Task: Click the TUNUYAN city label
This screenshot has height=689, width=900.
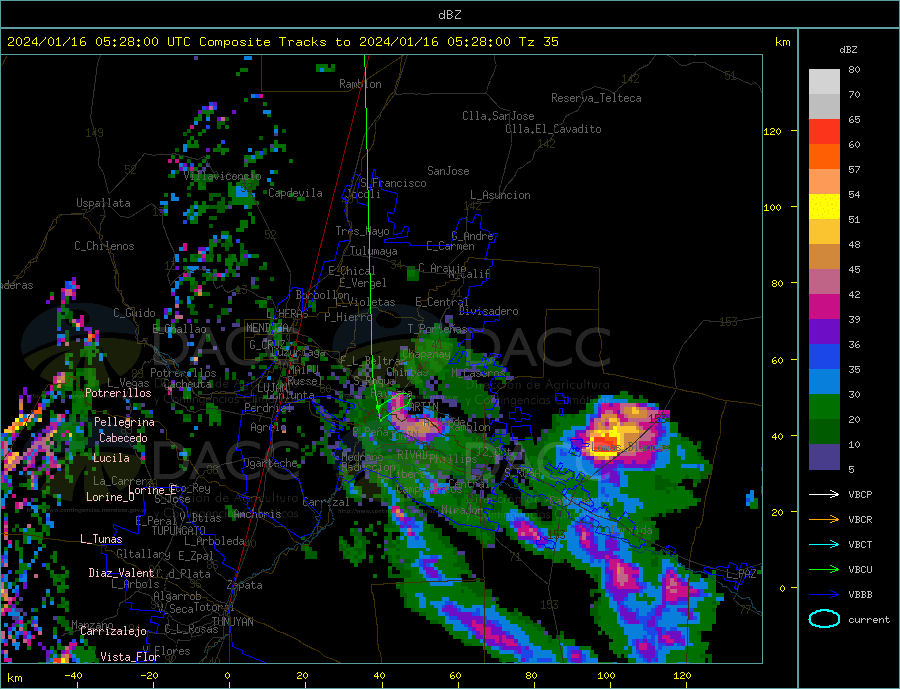Action: click(x=233, y=622)
